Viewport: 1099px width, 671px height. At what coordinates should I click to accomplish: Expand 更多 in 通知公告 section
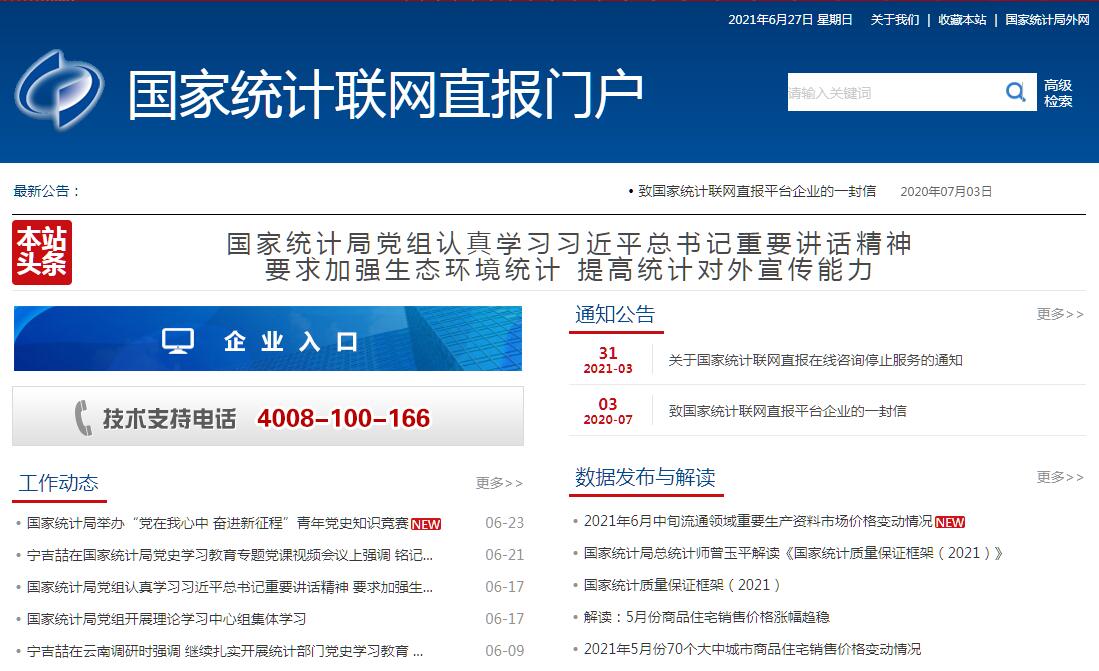point(1059,314)
